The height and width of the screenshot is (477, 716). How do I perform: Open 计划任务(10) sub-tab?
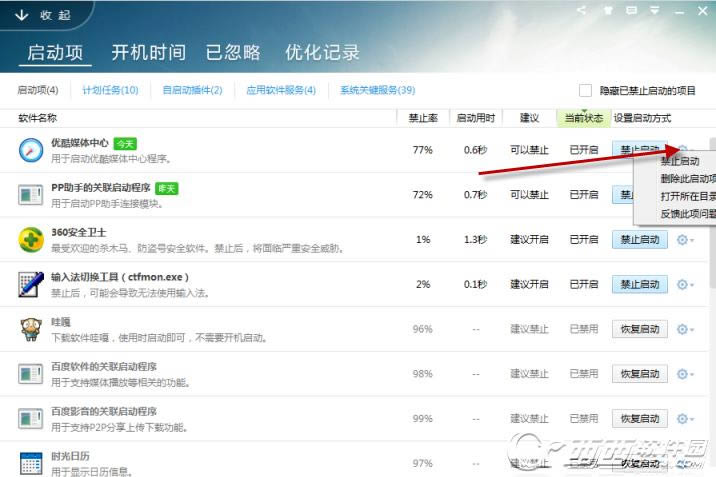110,90
